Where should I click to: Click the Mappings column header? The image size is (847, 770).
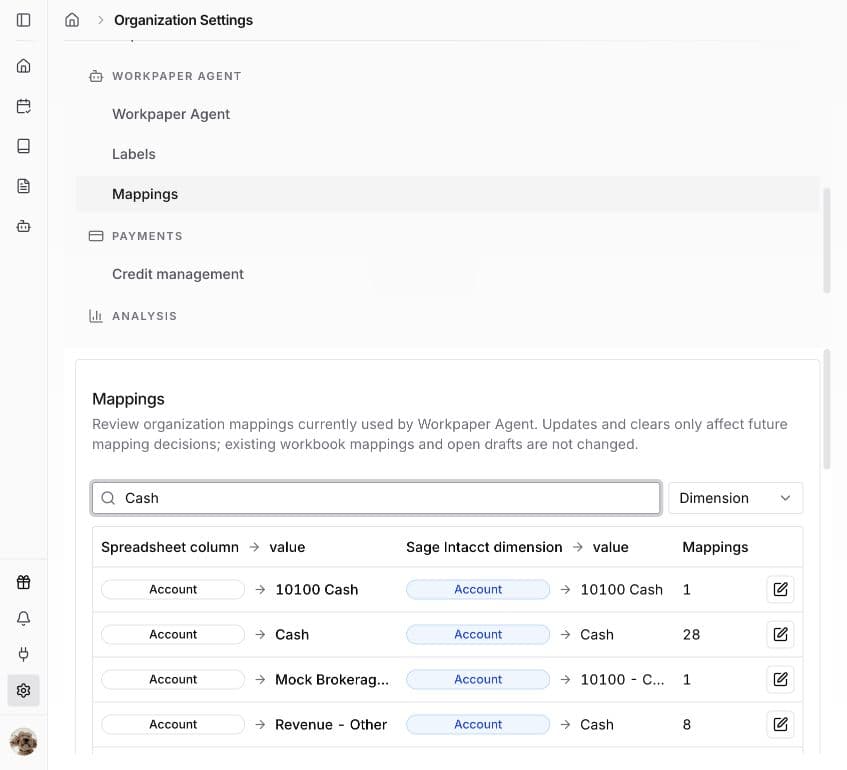715,547
